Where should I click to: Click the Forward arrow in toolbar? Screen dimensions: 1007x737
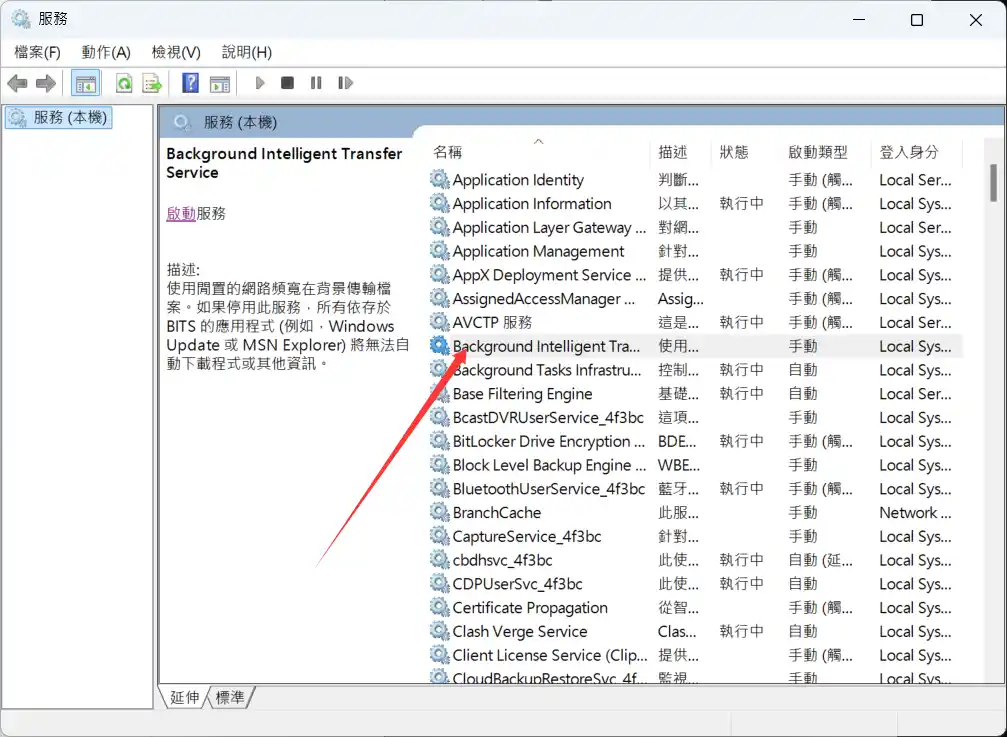coord(45,83)
